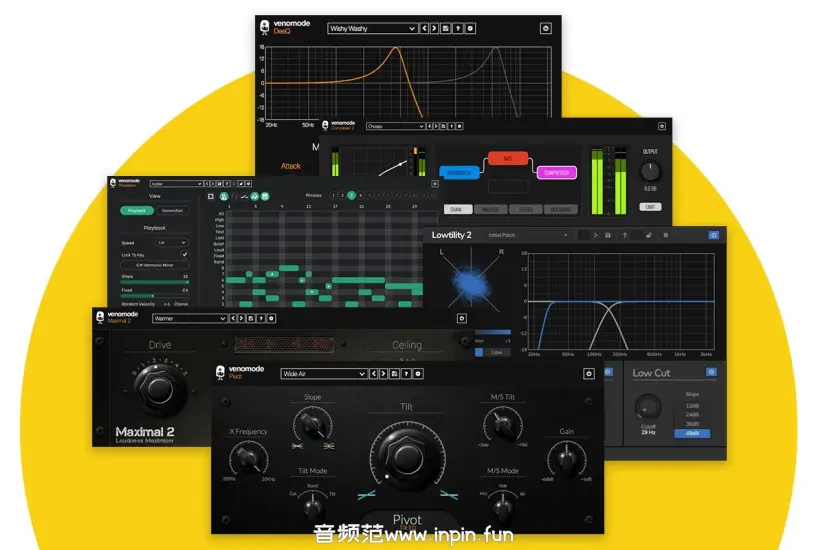This screenshot has height=550, width=825.
Task: Open the Choppy preset dropdown in Complexer 2
Action: (x=395, y=126)
